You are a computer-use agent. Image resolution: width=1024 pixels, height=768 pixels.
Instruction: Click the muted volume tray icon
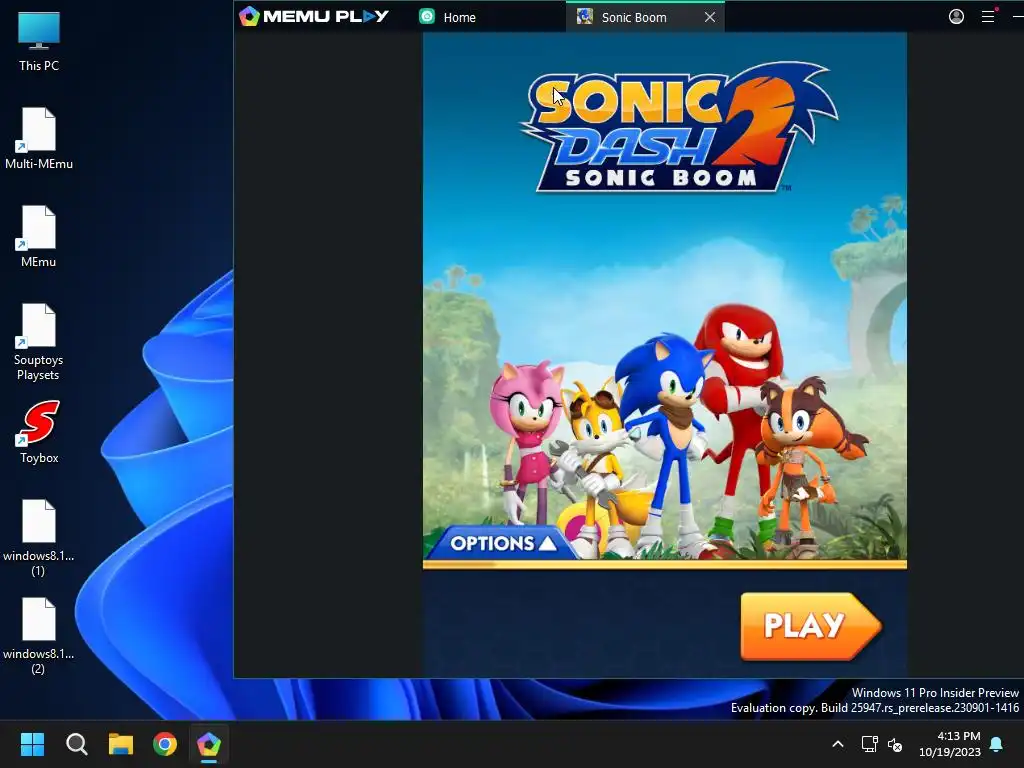(895, 744)
